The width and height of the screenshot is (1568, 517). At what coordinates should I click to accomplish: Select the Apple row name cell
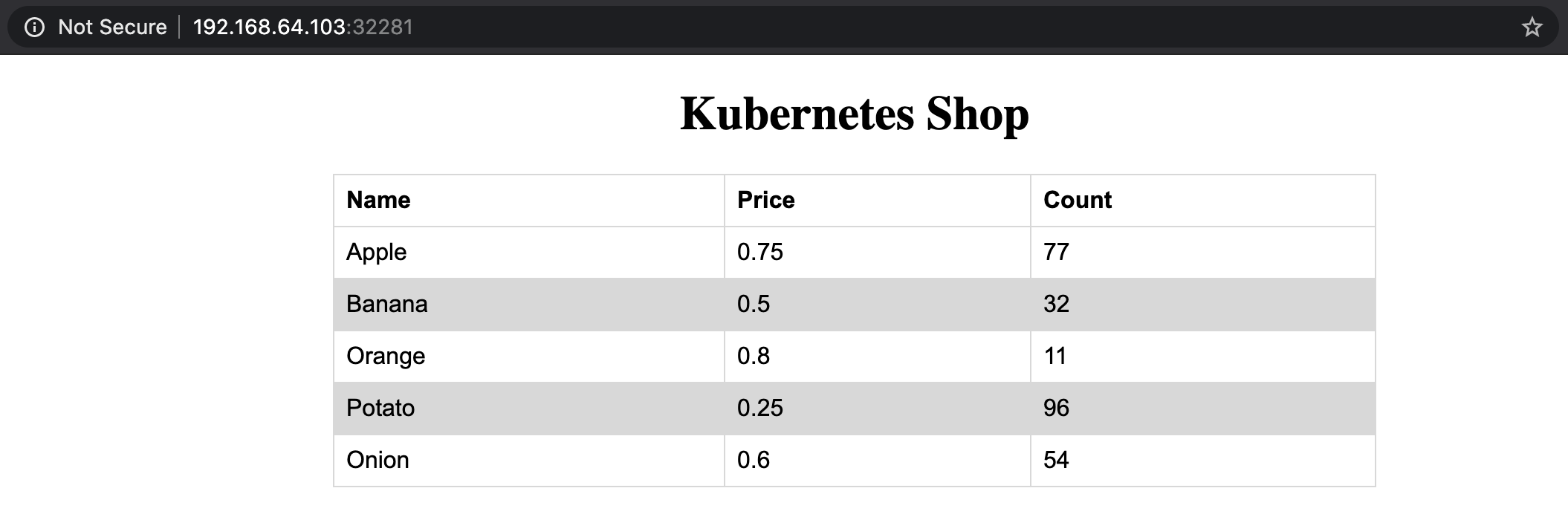(377, 252)
